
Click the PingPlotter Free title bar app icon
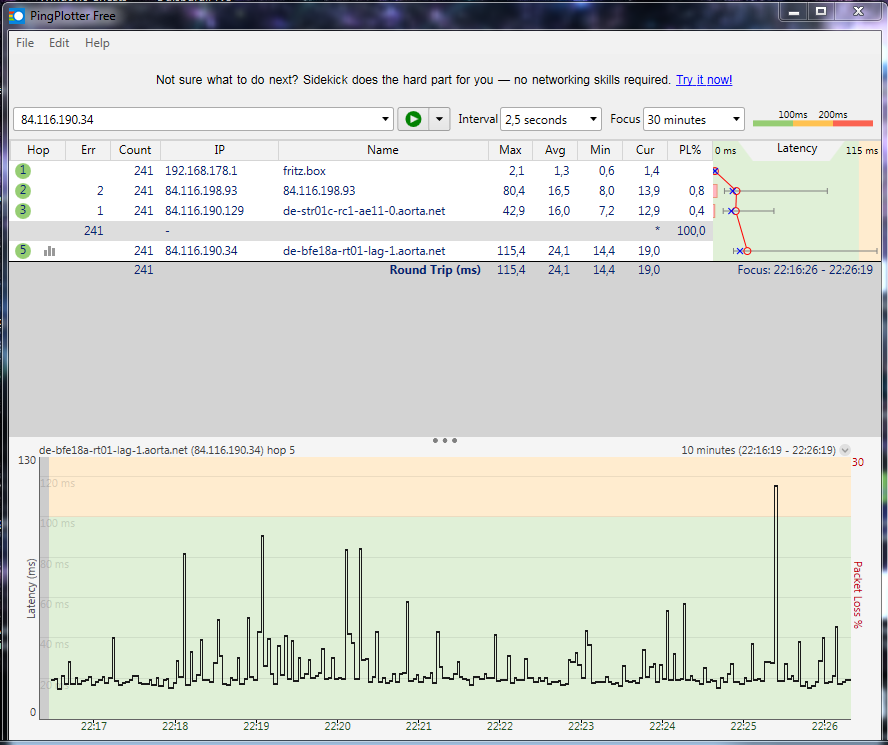pos(17,15)
